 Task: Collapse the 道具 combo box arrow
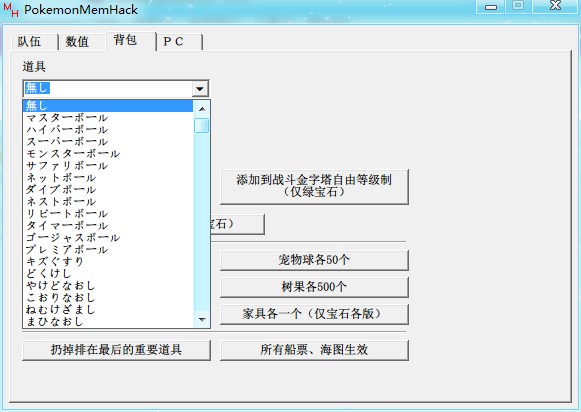click(x=200, y=89)
